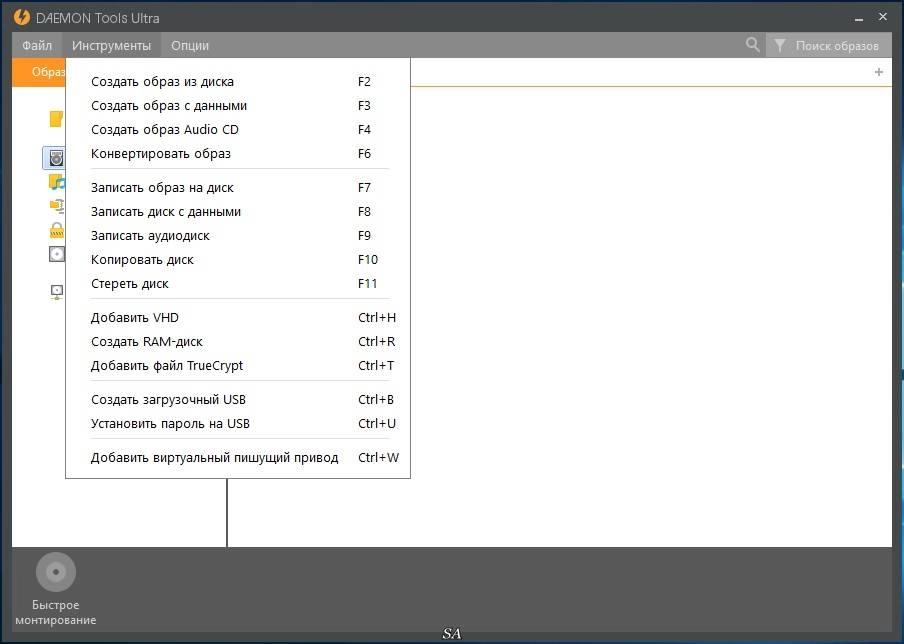
Task: Click the Быстрое монтирование label
Action: point(56,612)
